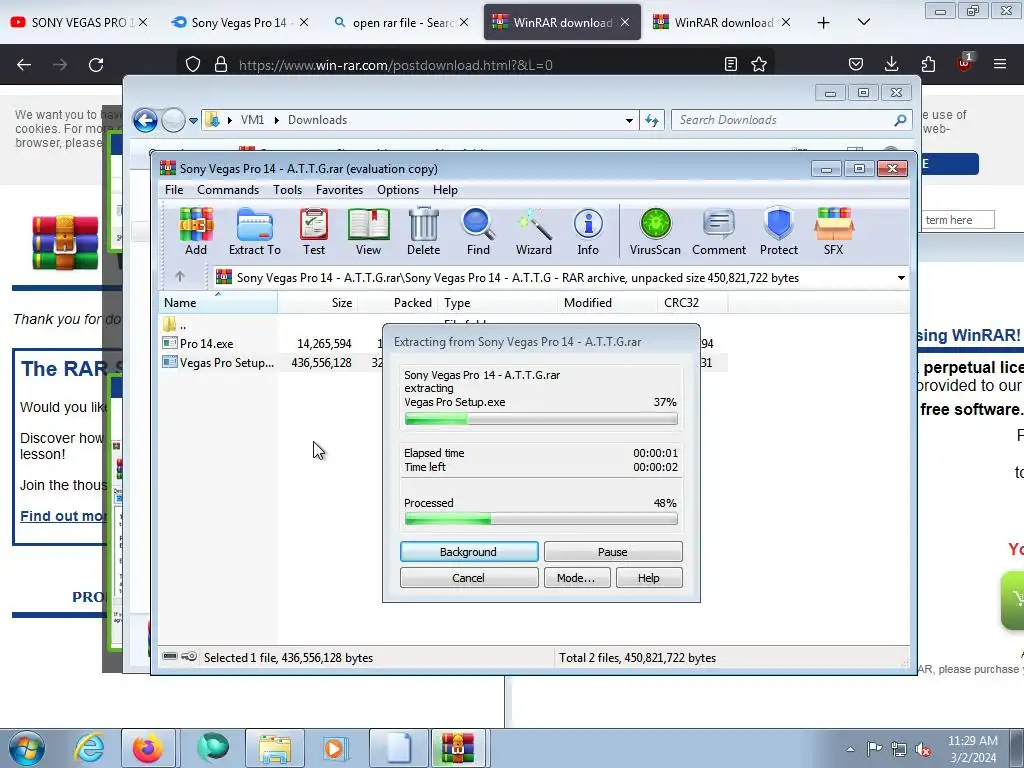Screen dimensions: 1024x768
Task: Pause the extraction
Action: pos(613,552)
